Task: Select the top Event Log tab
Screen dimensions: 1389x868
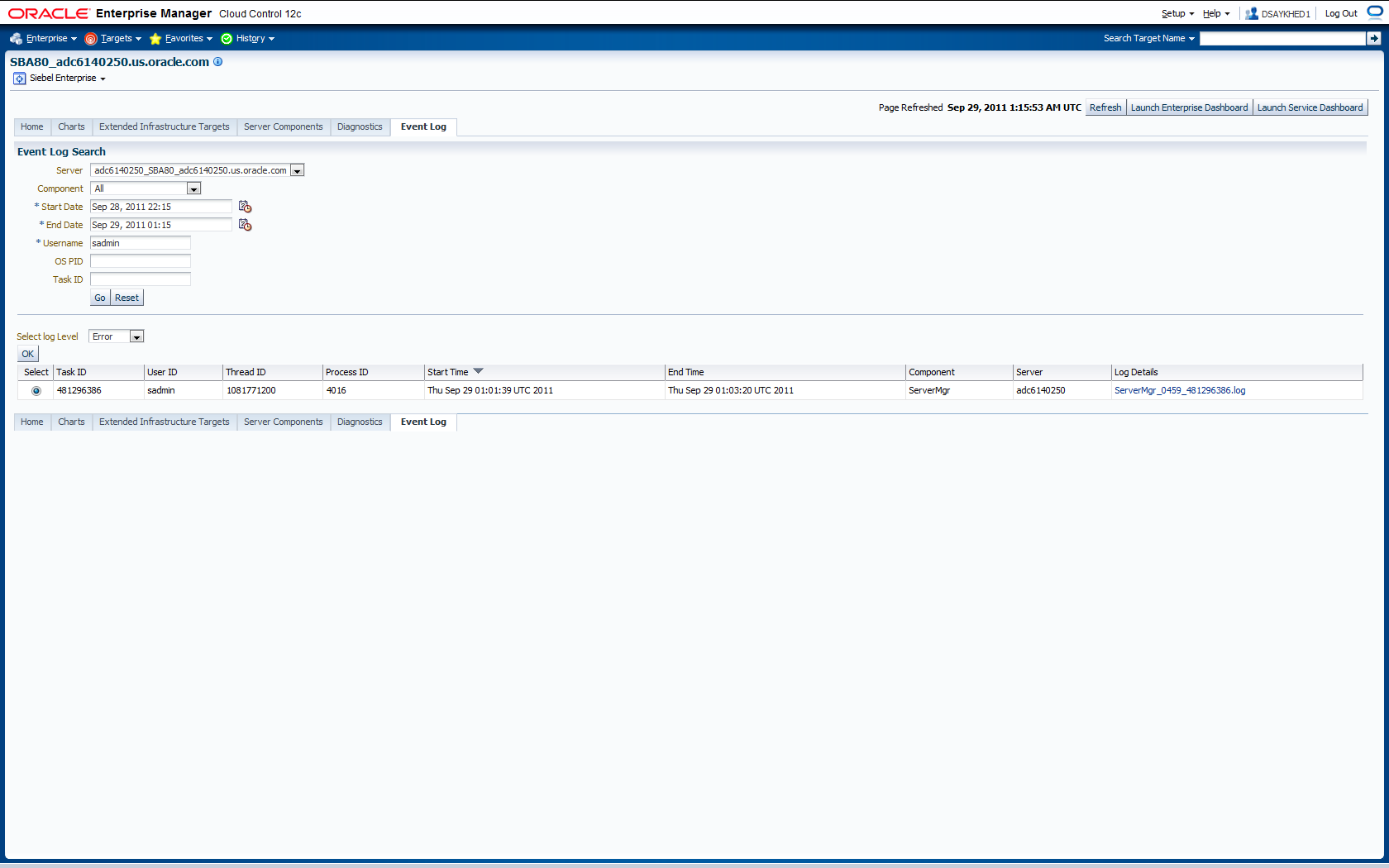Action: point(423,126)
